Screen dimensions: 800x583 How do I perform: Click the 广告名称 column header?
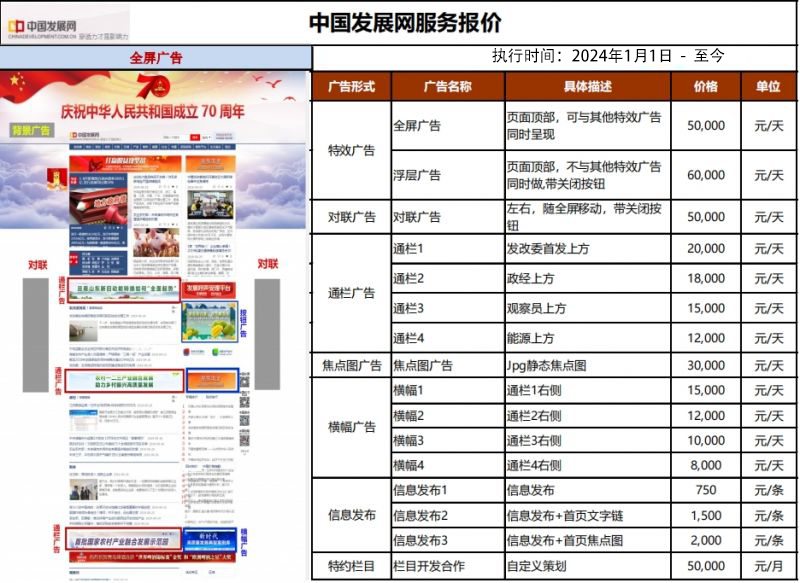click(x=448, y=86)
